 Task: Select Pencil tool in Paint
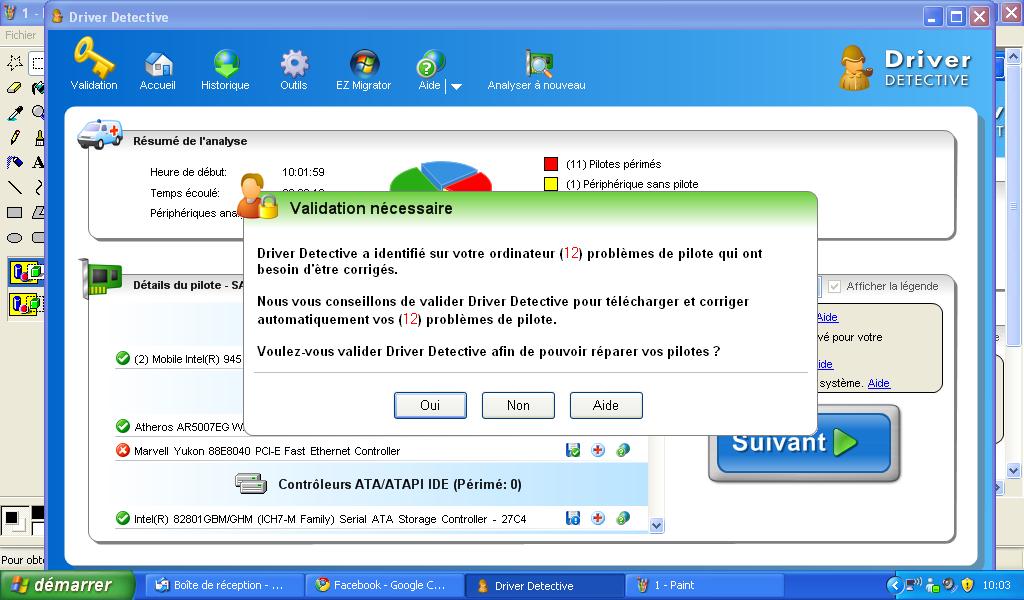(x=14, y=138)
